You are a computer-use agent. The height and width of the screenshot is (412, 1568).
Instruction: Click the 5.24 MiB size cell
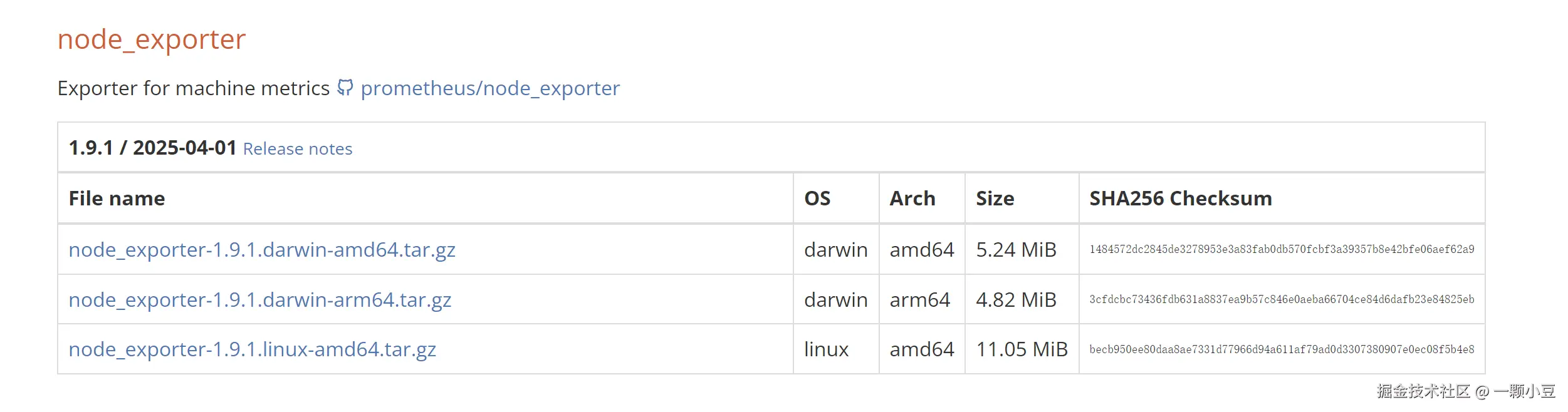(x=1016, y=250)
